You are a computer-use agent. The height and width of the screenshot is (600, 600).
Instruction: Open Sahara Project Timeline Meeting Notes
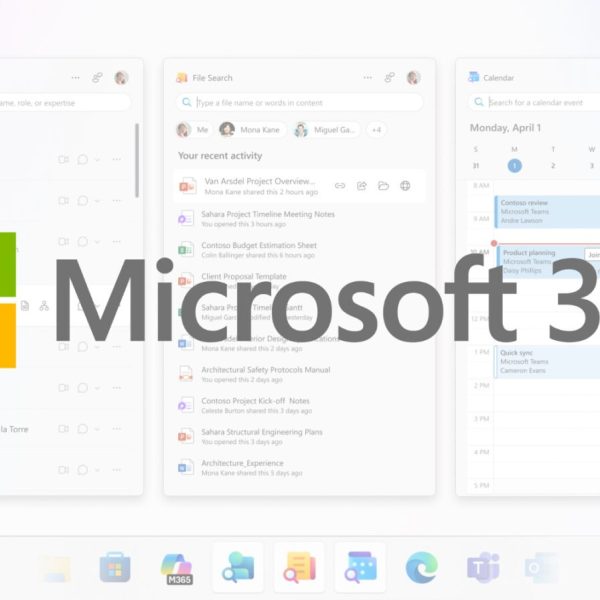coord(267,214)
